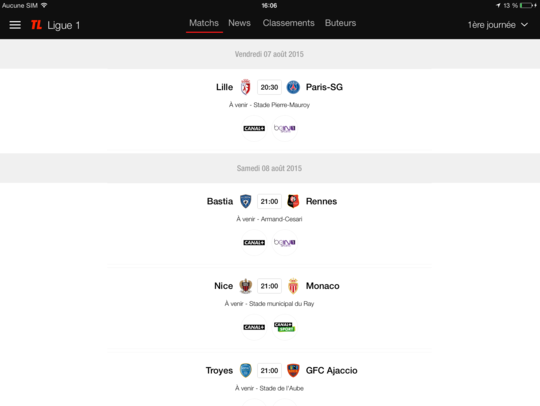
Task: Select the Monaco club crest
Action: tap(293, 286)
